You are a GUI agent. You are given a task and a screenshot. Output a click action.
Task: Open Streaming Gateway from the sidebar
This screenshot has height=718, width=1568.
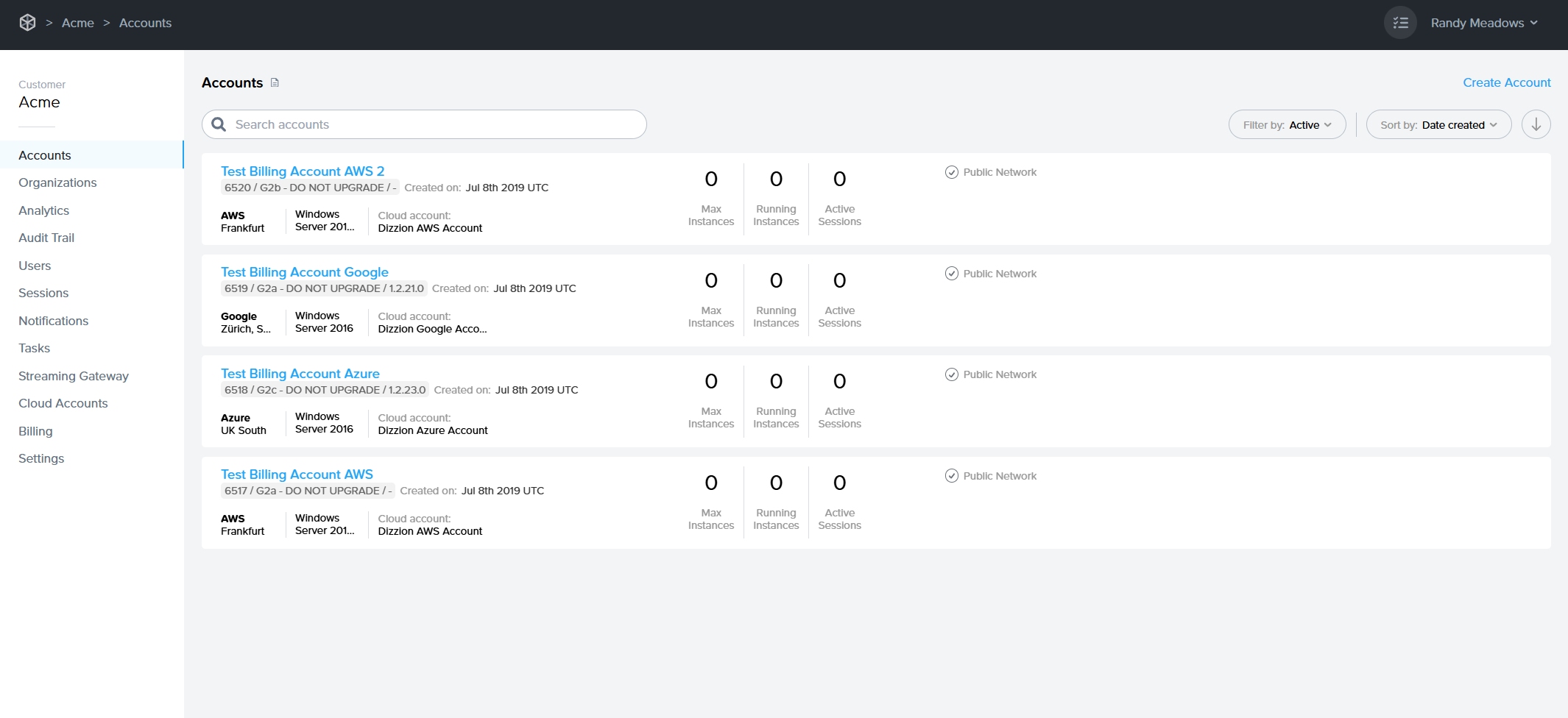coord(73,376)
